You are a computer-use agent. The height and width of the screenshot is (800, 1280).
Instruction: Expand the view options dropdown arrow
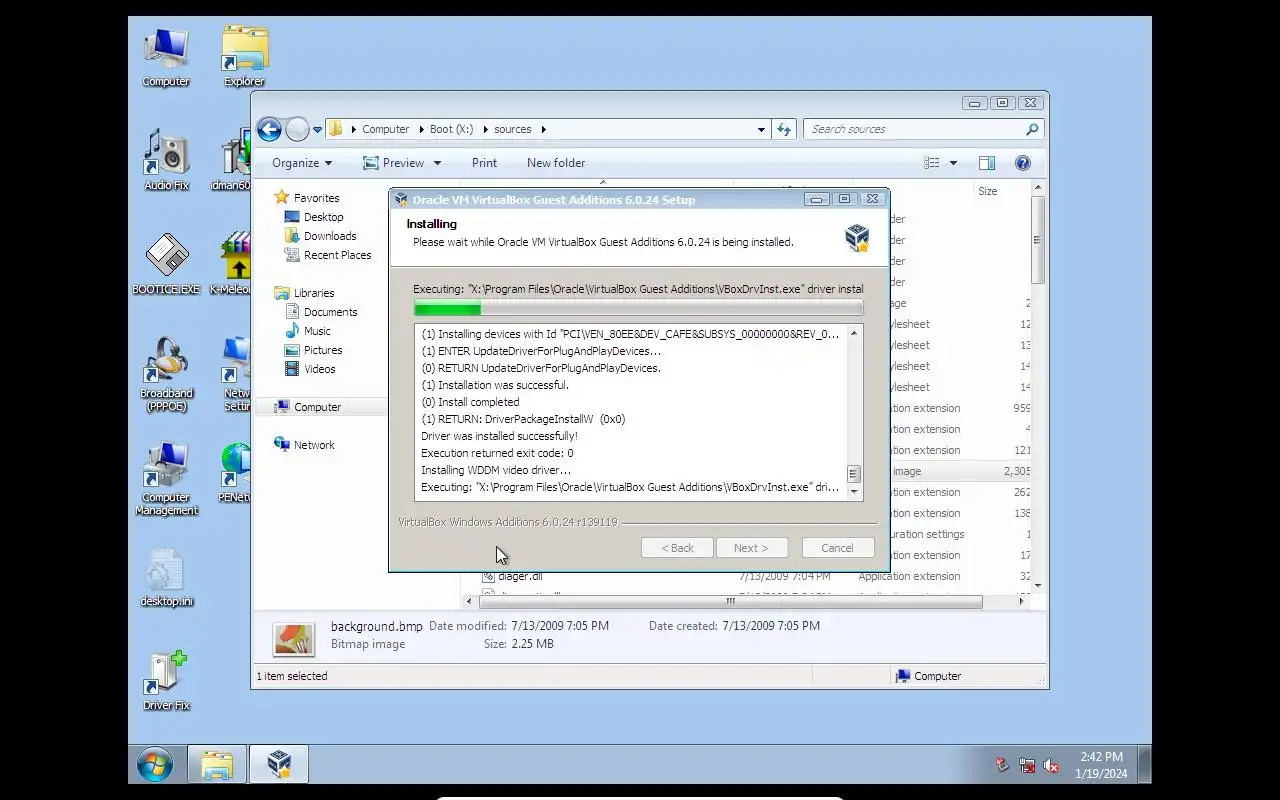pos(953,163)
